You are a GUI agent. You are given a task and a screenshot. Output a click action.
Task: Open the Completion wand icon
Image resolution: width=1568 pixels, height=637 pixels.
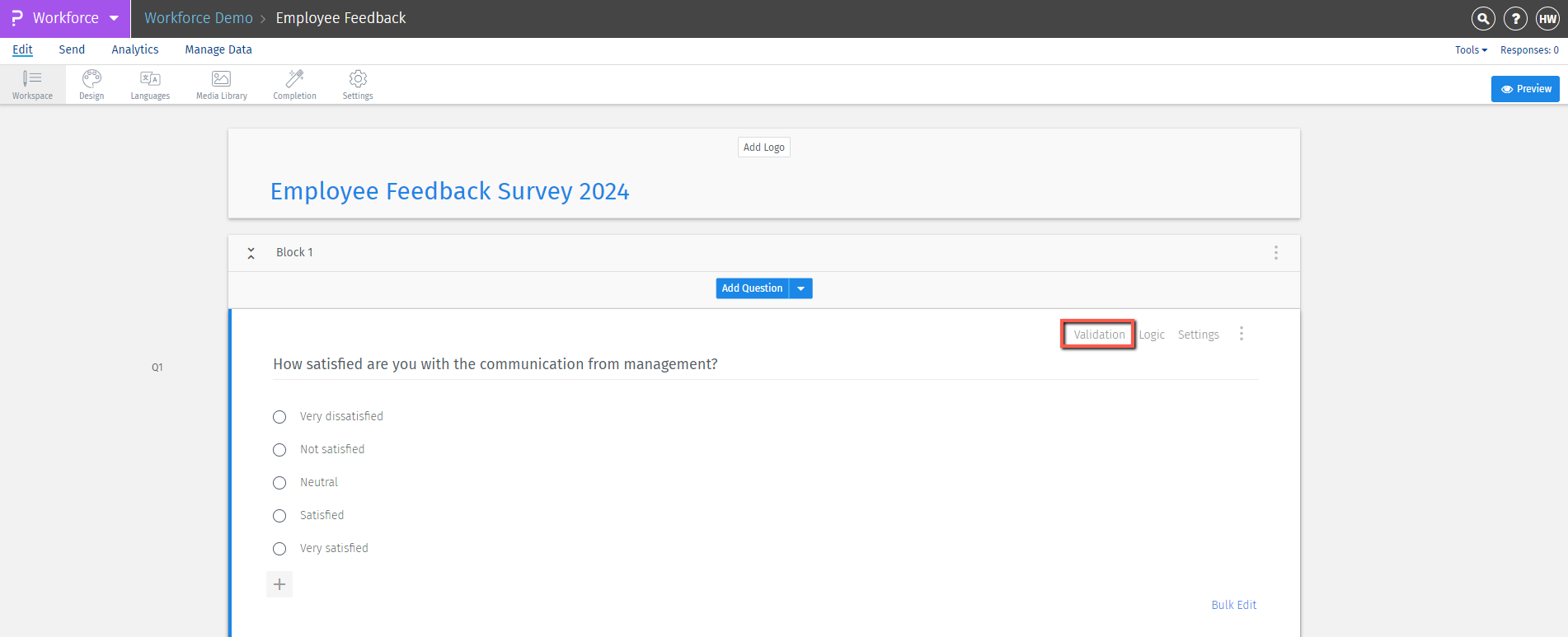(x=294, y=79)
